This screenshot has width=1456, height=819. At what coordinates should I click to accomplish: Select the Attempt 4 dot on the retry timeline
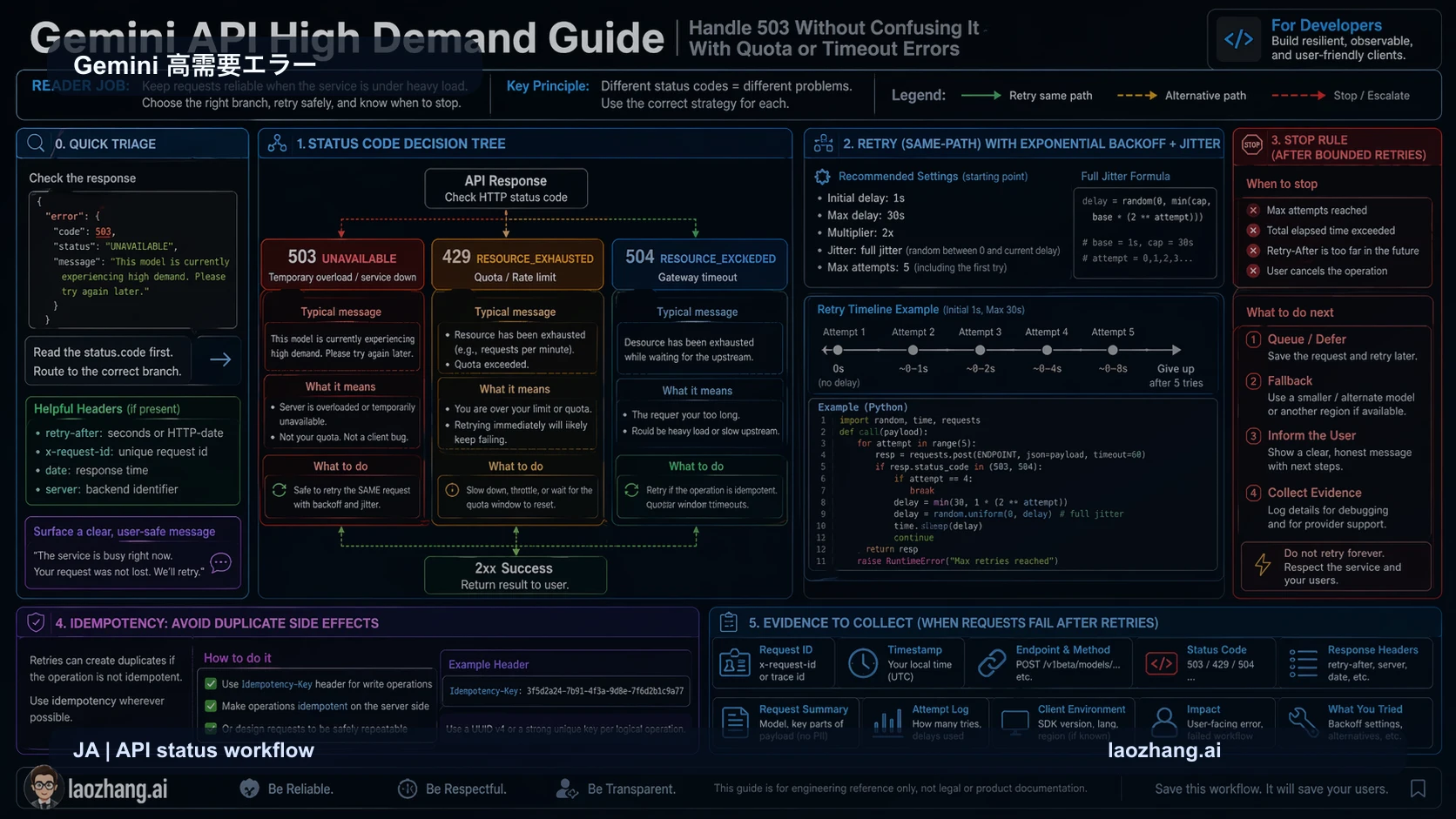pyautogui.click(x=1047, y=350)
